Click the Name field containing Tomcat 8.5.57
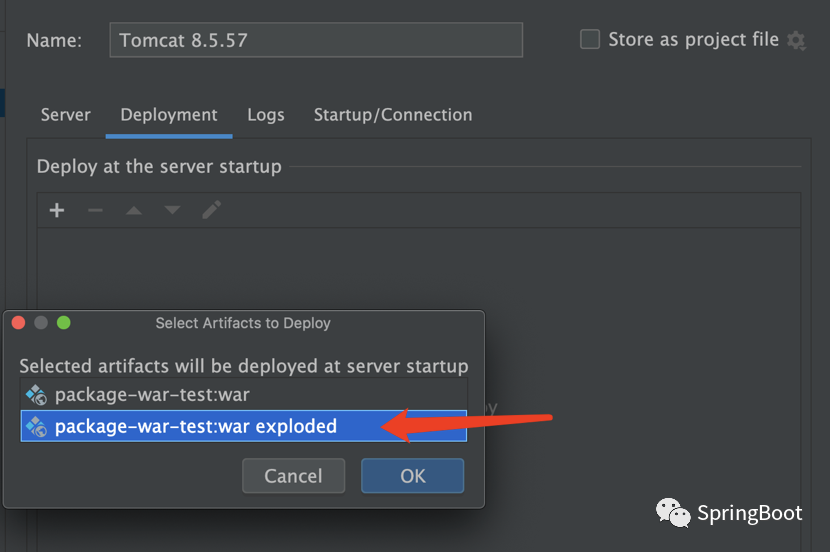The image size is (830, 552). click(x=316, y=40)
